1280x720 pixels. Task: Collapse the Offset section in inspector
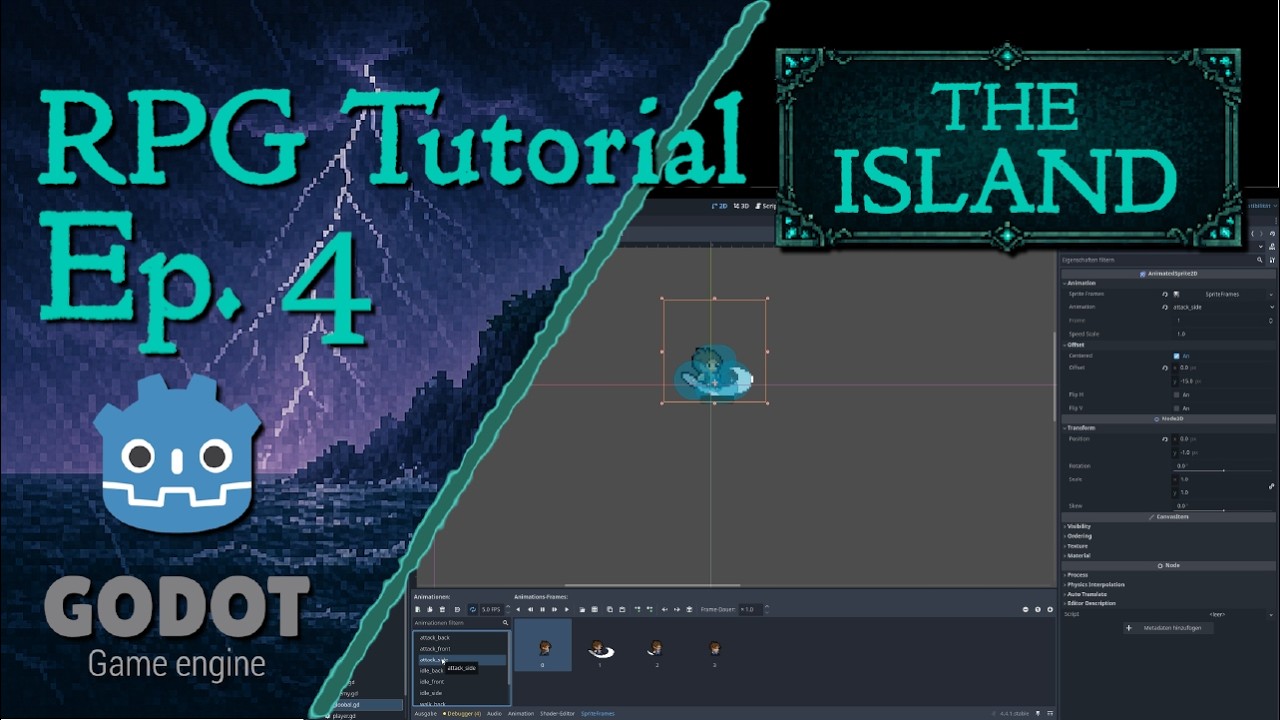tap(1074, 345)
